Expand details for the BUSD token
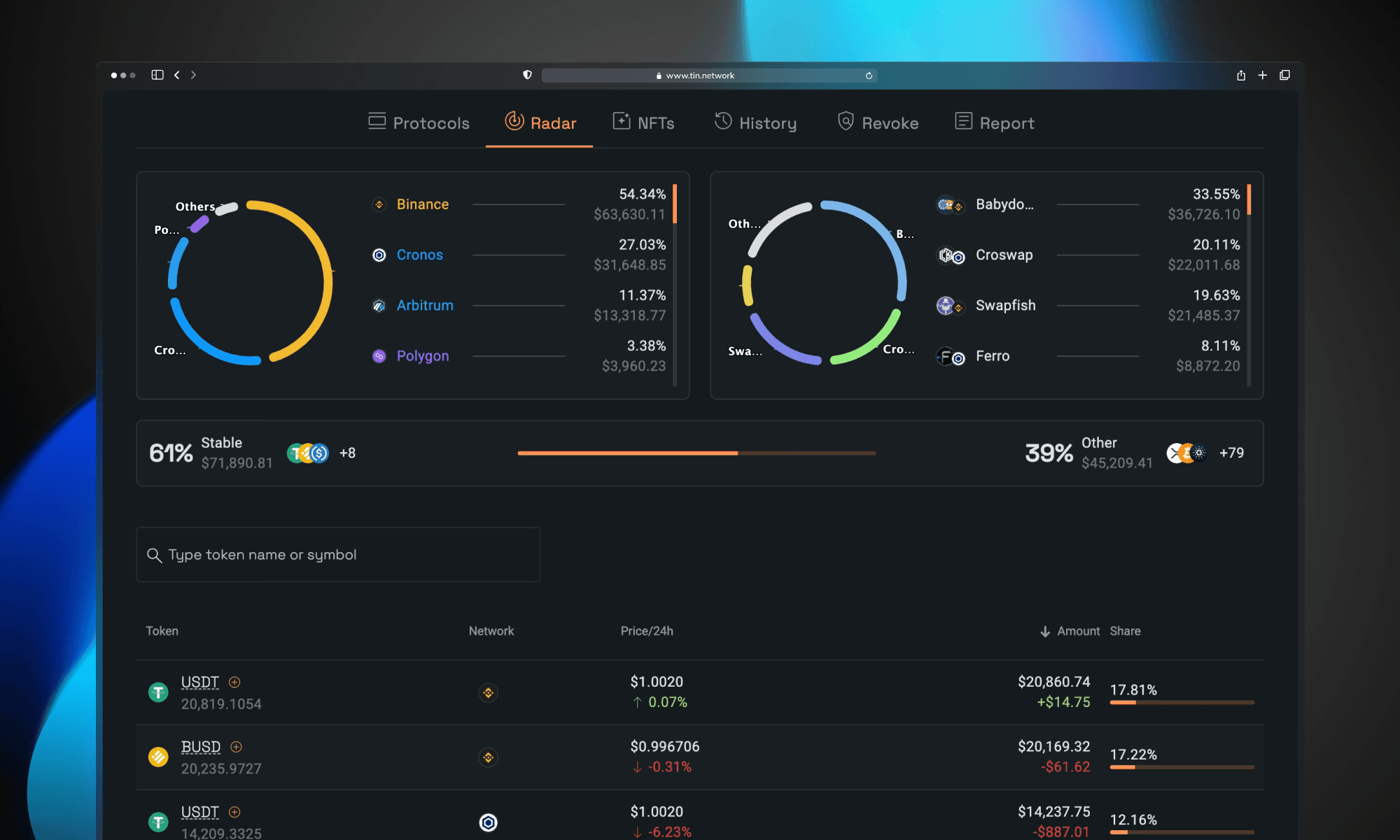 (235, 747)
